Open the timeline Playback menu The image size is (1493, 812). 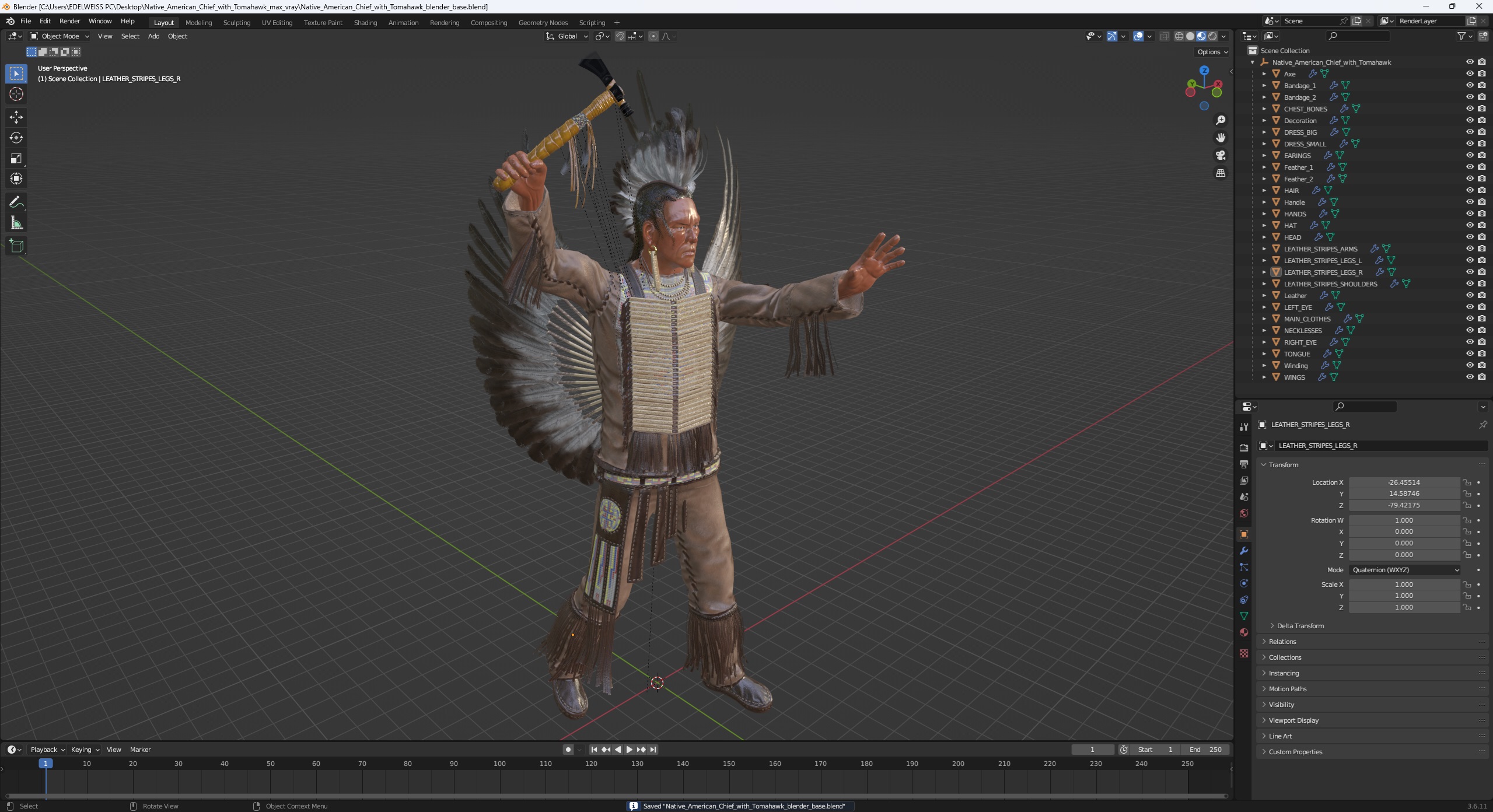48,750
